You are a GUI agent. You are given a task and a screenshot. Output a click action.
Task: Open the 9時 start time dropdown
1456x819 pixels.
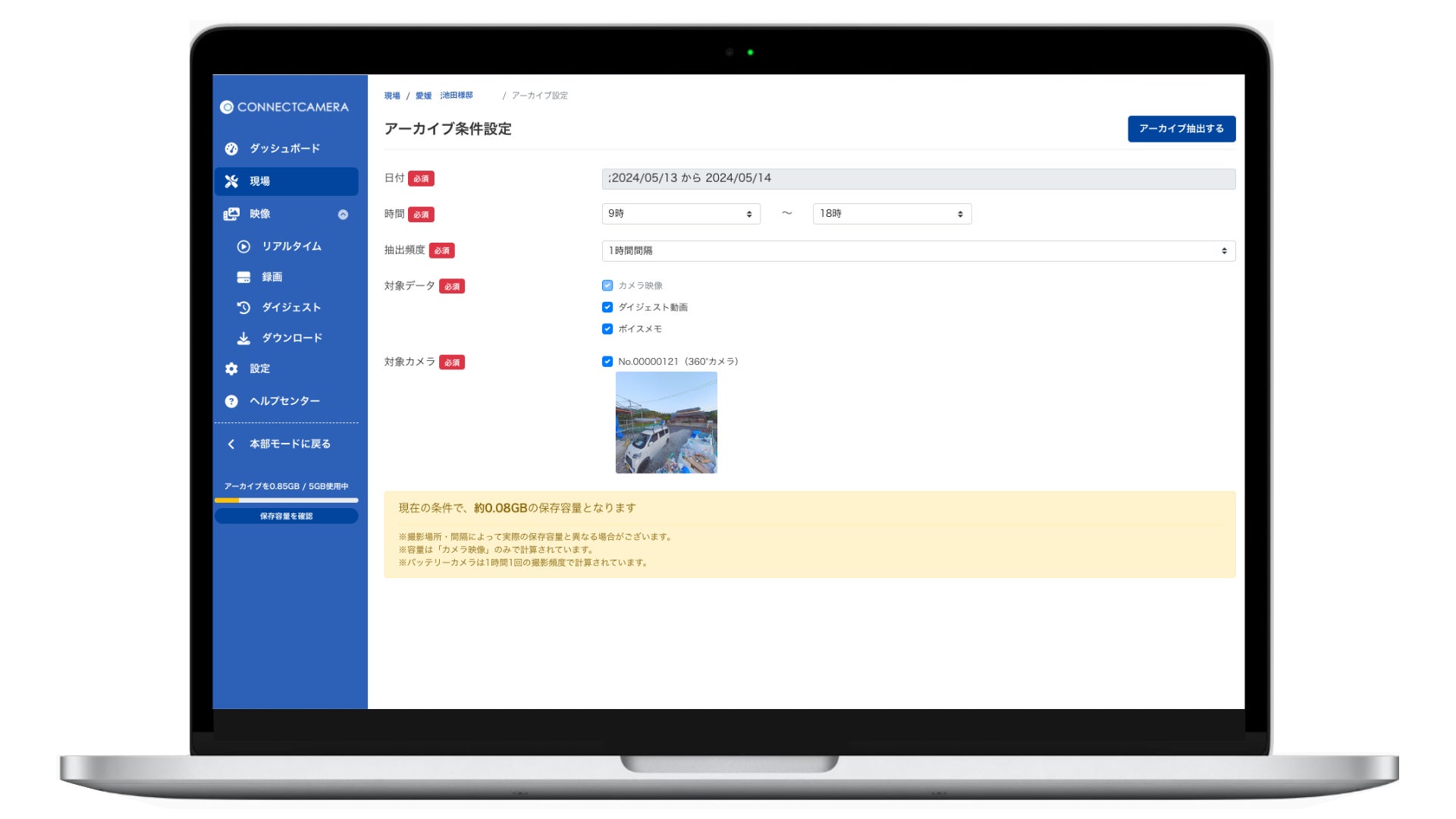[680, 214]
